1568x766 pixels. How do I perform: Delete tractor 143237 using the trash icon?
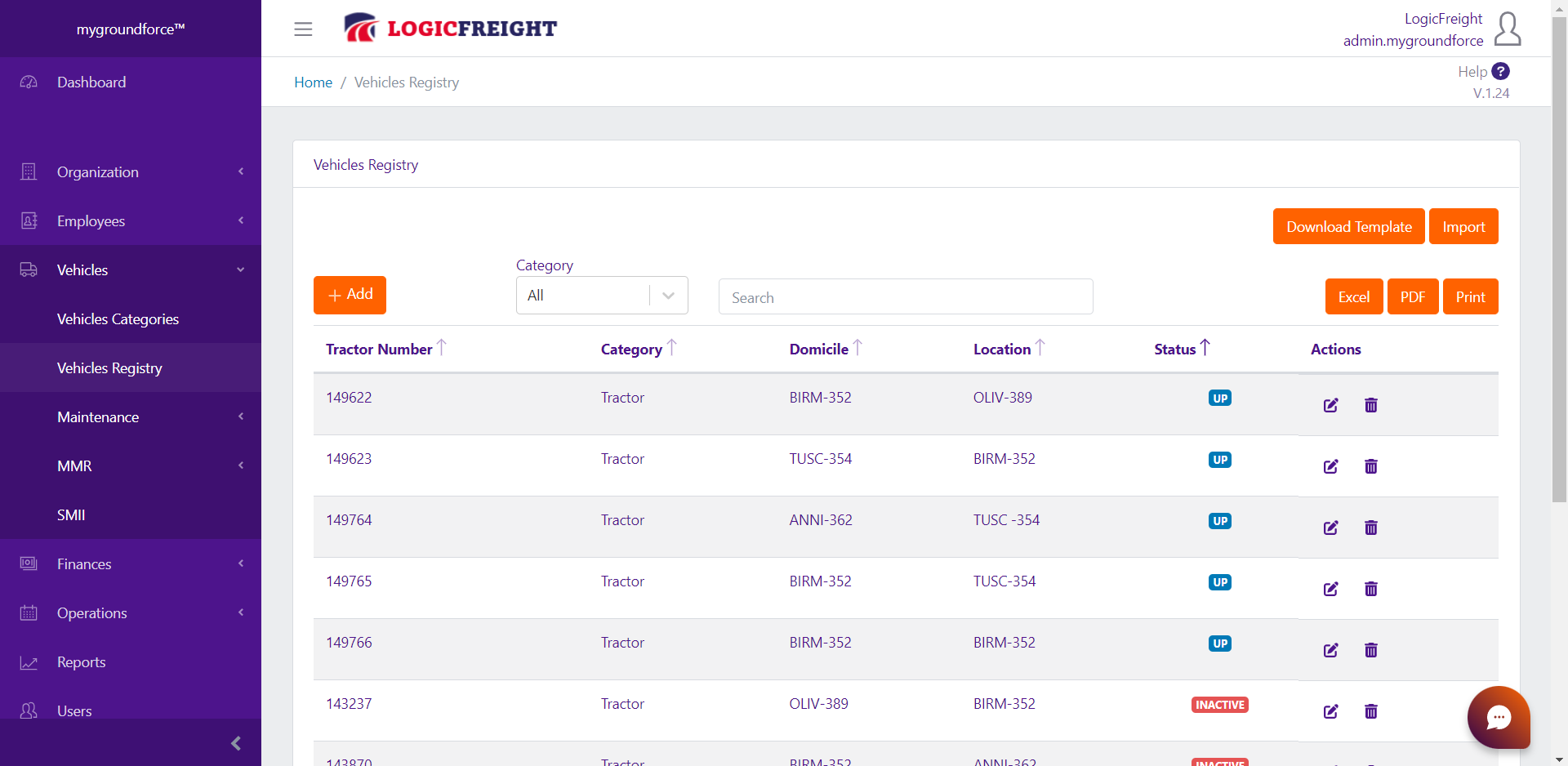(1371, 711)
